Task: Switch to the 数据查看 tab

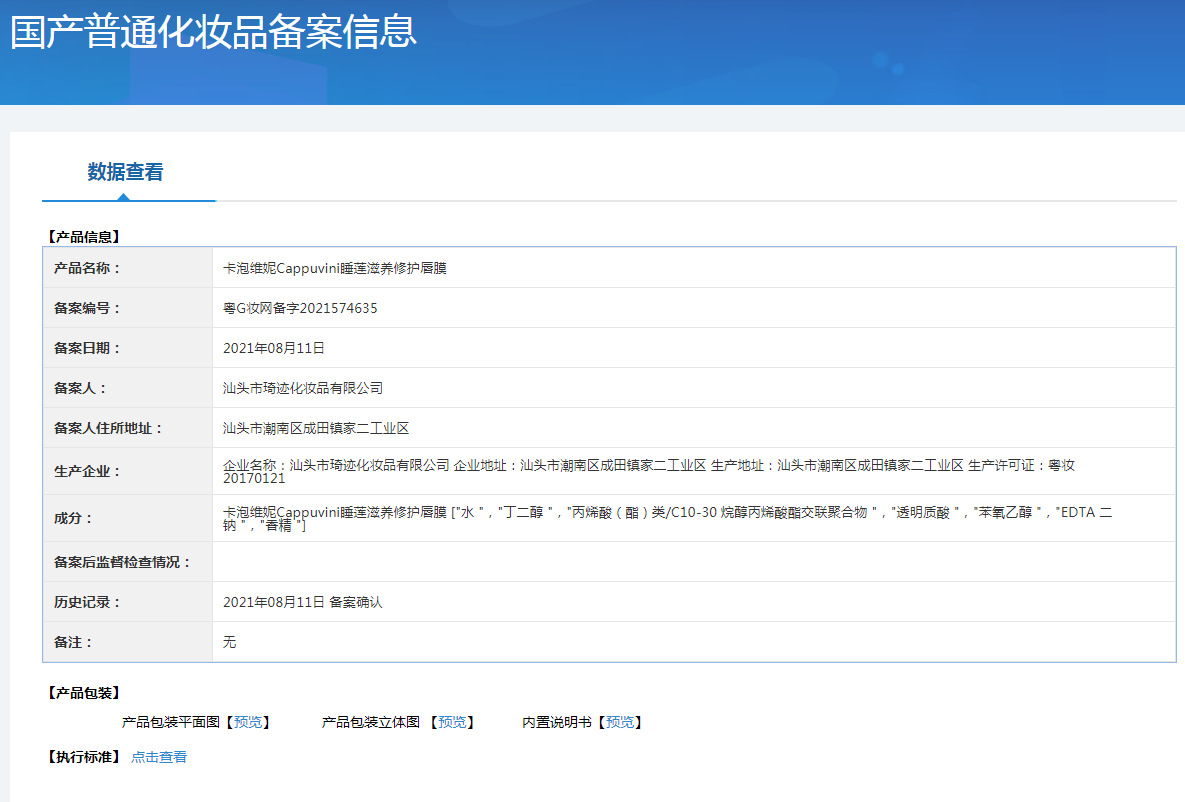Action: pos(125,172)
